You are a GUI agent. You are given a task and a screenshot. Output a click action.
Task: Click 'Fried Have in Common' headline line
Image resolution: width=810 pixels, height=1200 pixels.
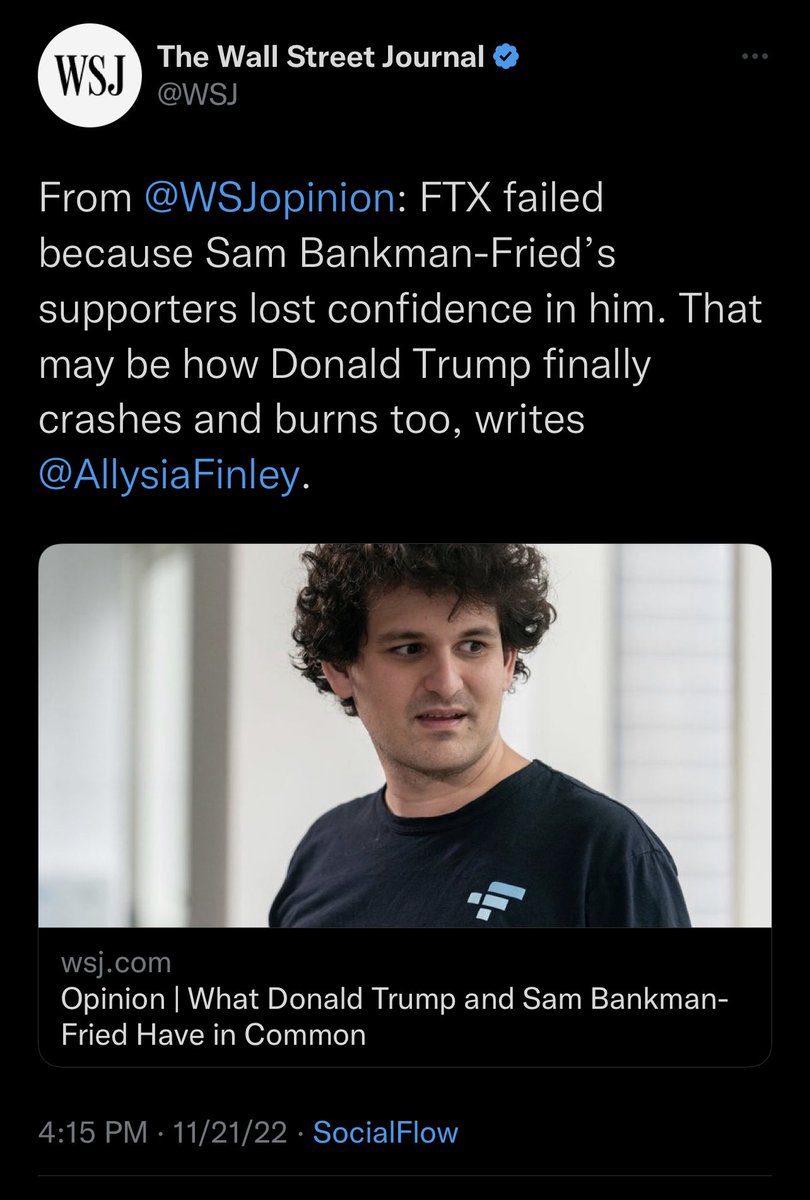tap(213, 1033)
